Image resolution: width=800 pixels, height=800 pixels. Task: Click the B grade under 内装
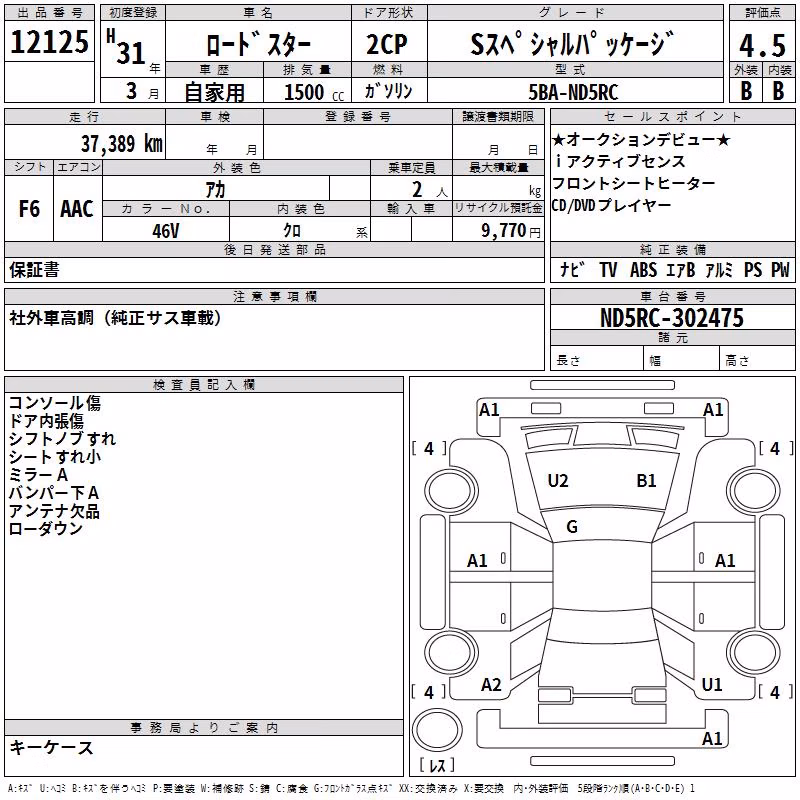[x=778, y=91]
